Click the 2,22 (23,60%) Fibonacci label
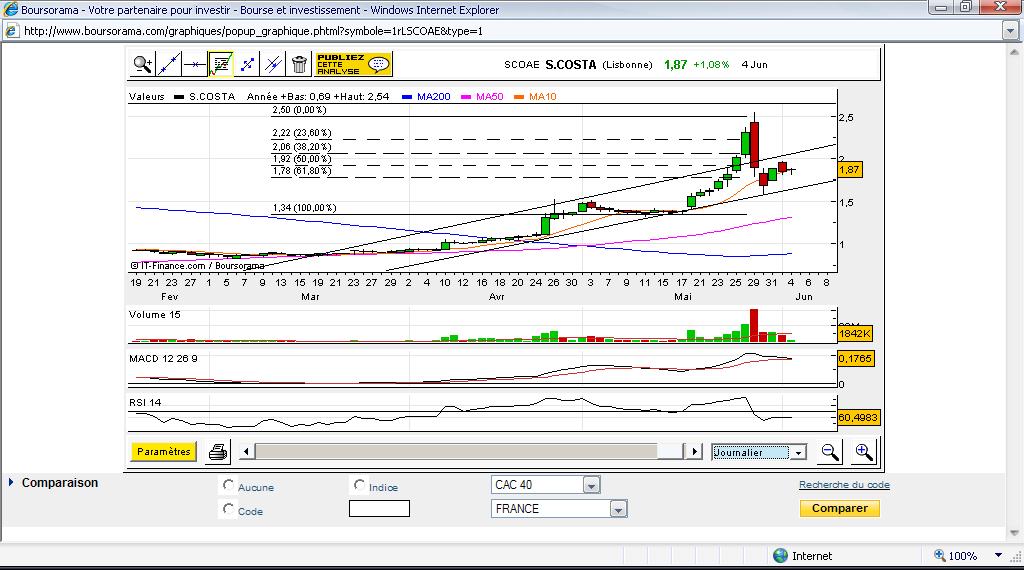The height and width of the screenshot is (570, 1024). pos(302,133)
